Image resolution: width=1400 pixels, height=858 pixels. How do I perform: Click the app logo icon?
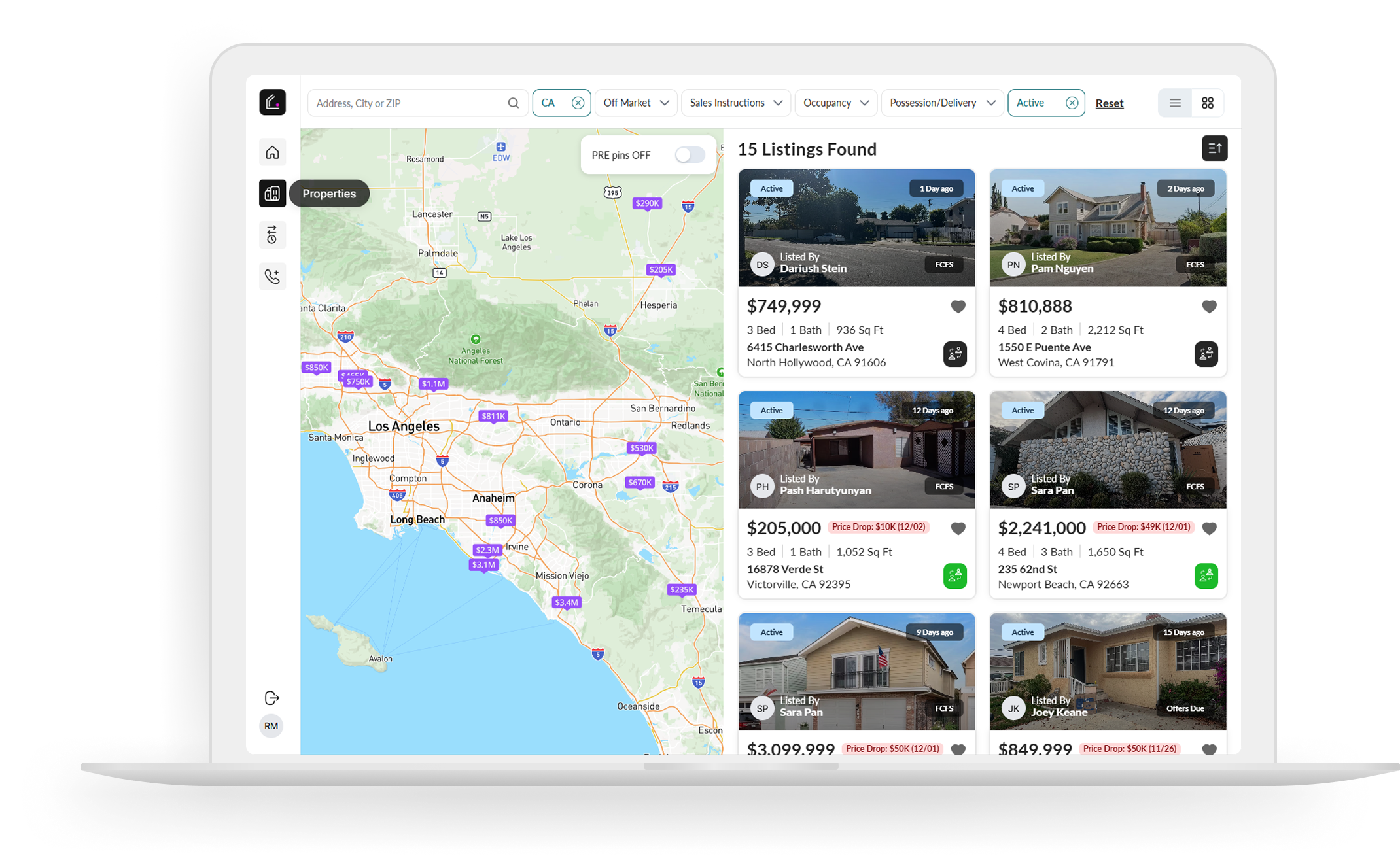[x=272, y=103]
